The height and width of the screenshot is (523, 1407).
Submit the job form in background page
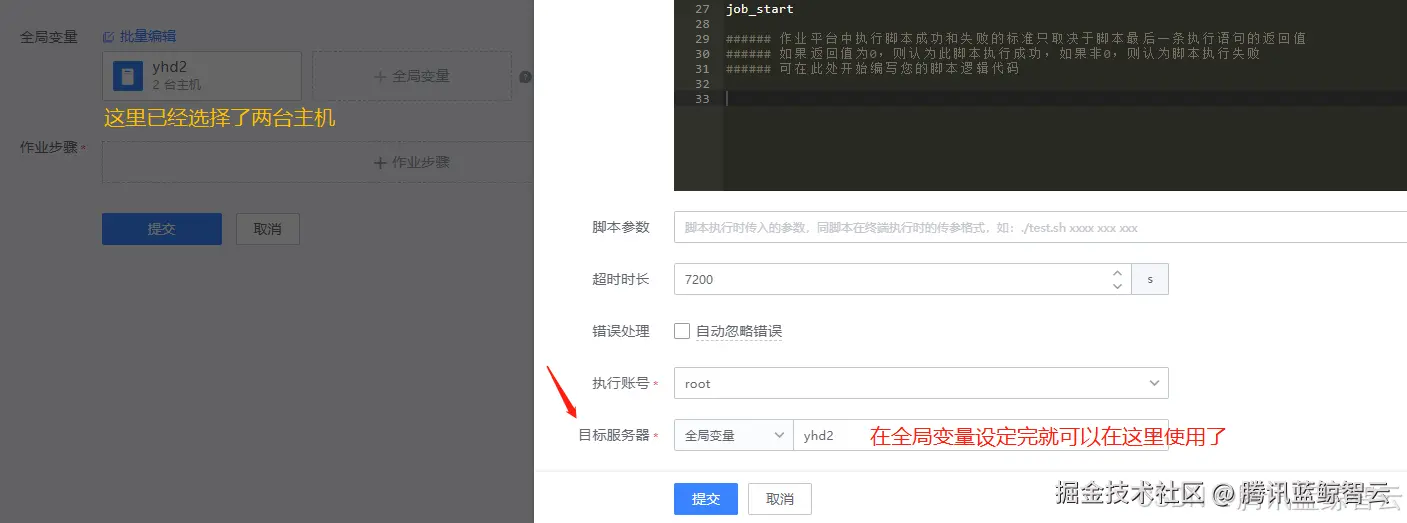162,229
